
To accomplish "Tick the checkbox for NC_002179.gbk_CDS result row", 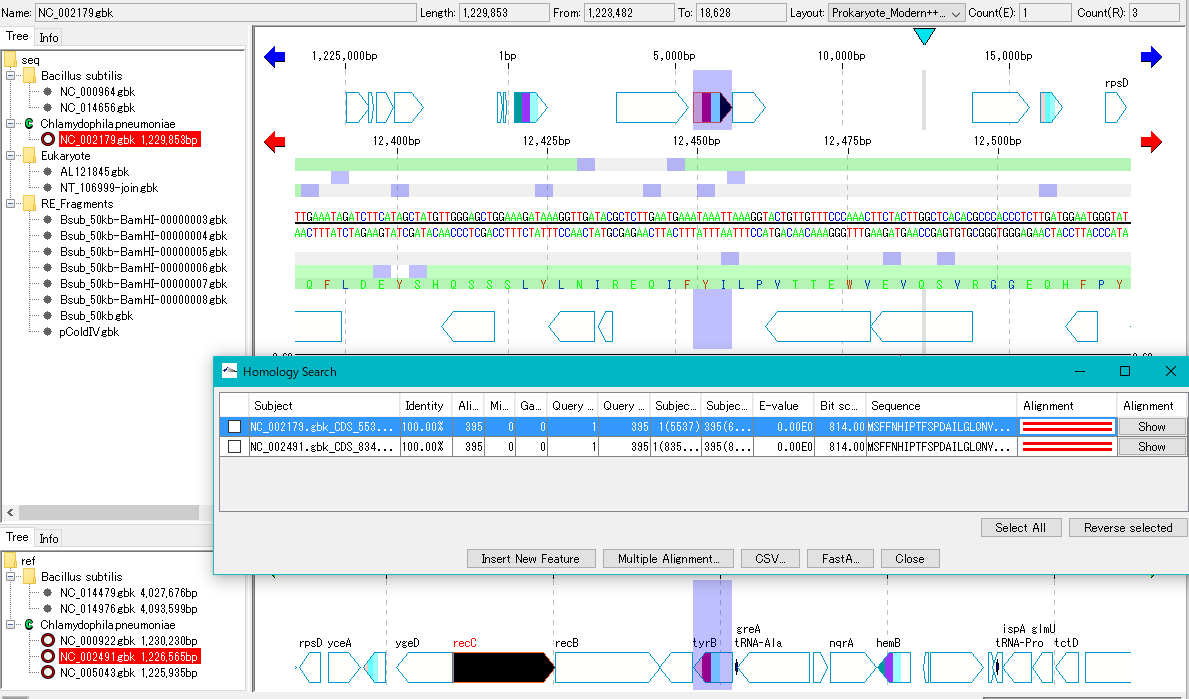I will 235,427.
